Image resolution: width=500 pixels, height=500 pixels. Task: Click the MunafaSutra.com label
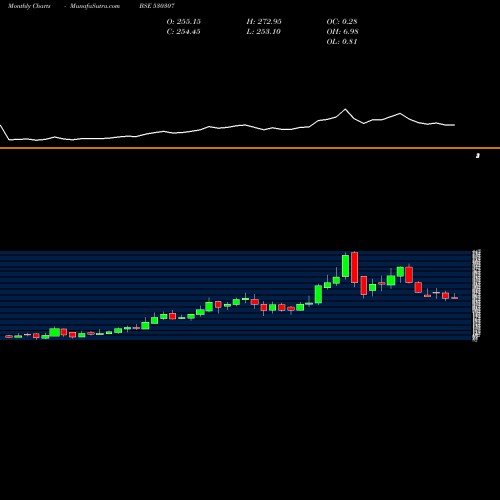[x=95, y=6]
